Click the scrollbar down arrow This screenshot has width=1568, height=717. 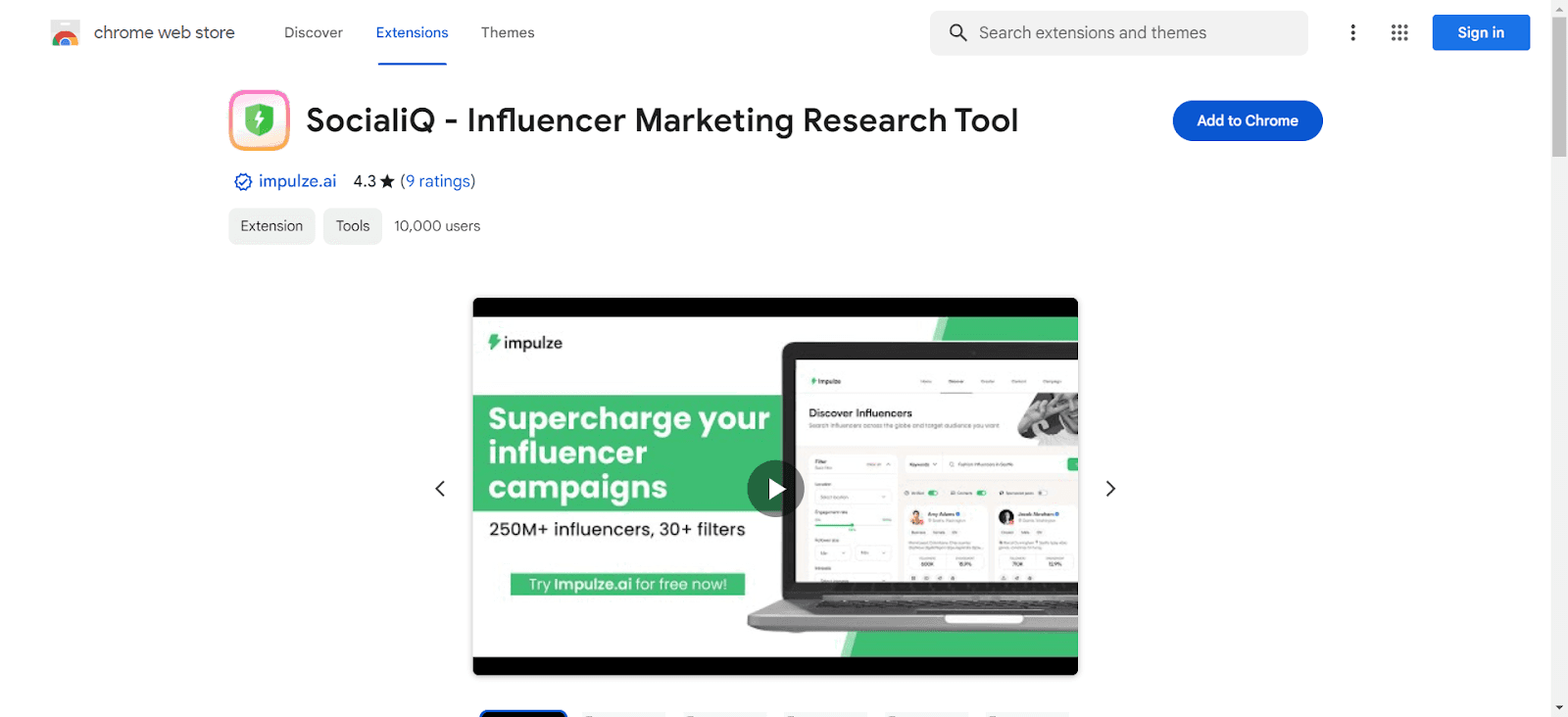[x=1559, y=708]
